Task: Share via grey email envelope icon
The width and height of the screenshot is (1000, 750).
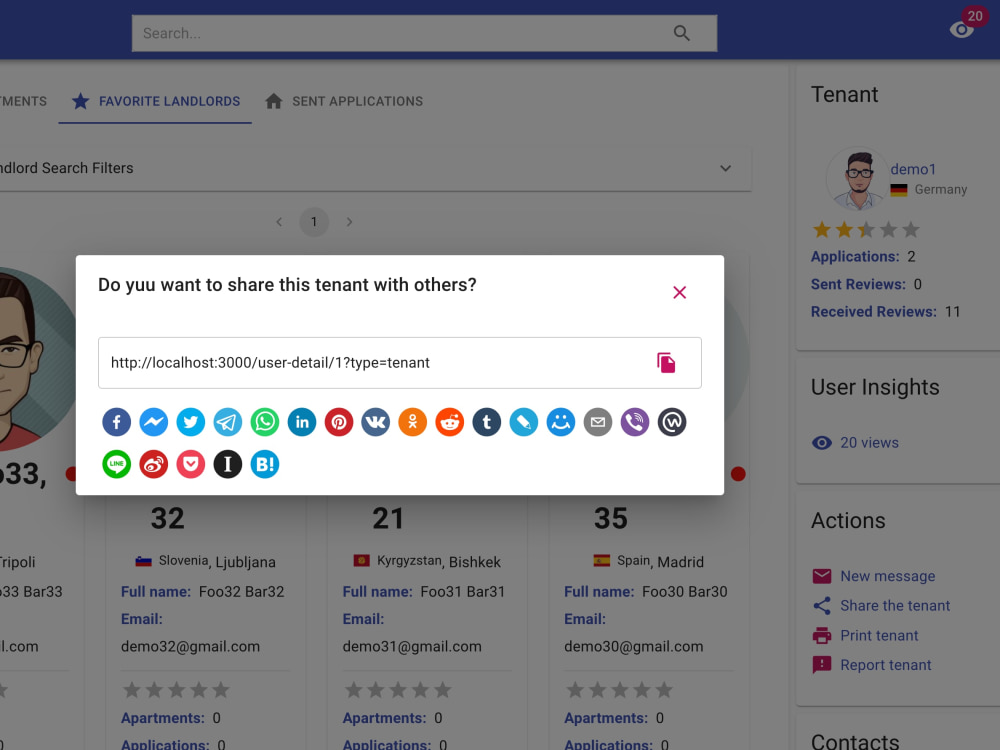Action: click(x=598, y=422)
